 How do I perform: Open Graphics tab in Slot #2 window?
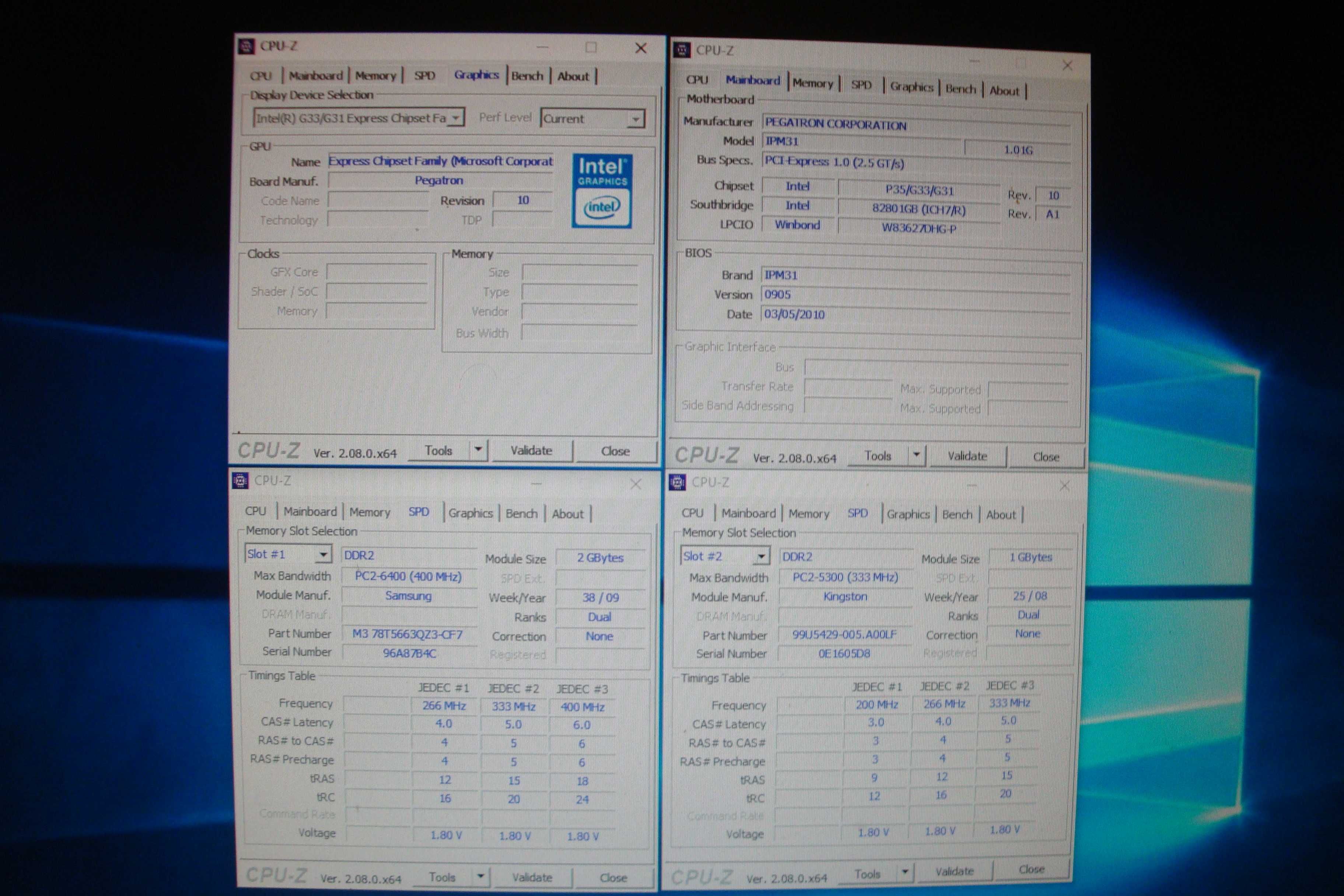tap(908, 514)
